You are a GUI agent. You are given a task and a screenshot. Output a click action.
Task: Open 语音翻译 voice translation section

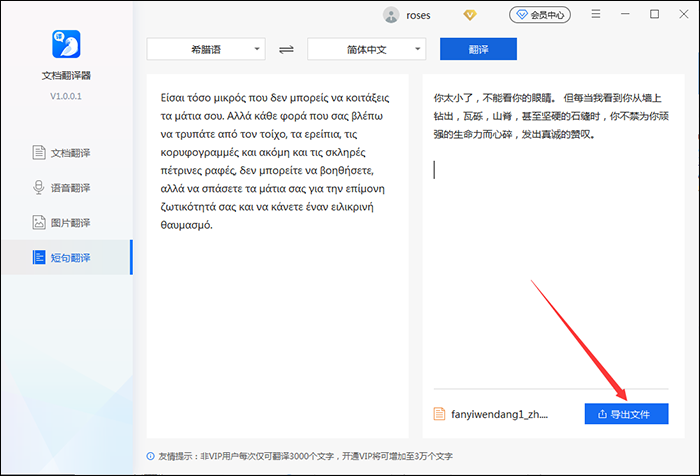point(61,188)
